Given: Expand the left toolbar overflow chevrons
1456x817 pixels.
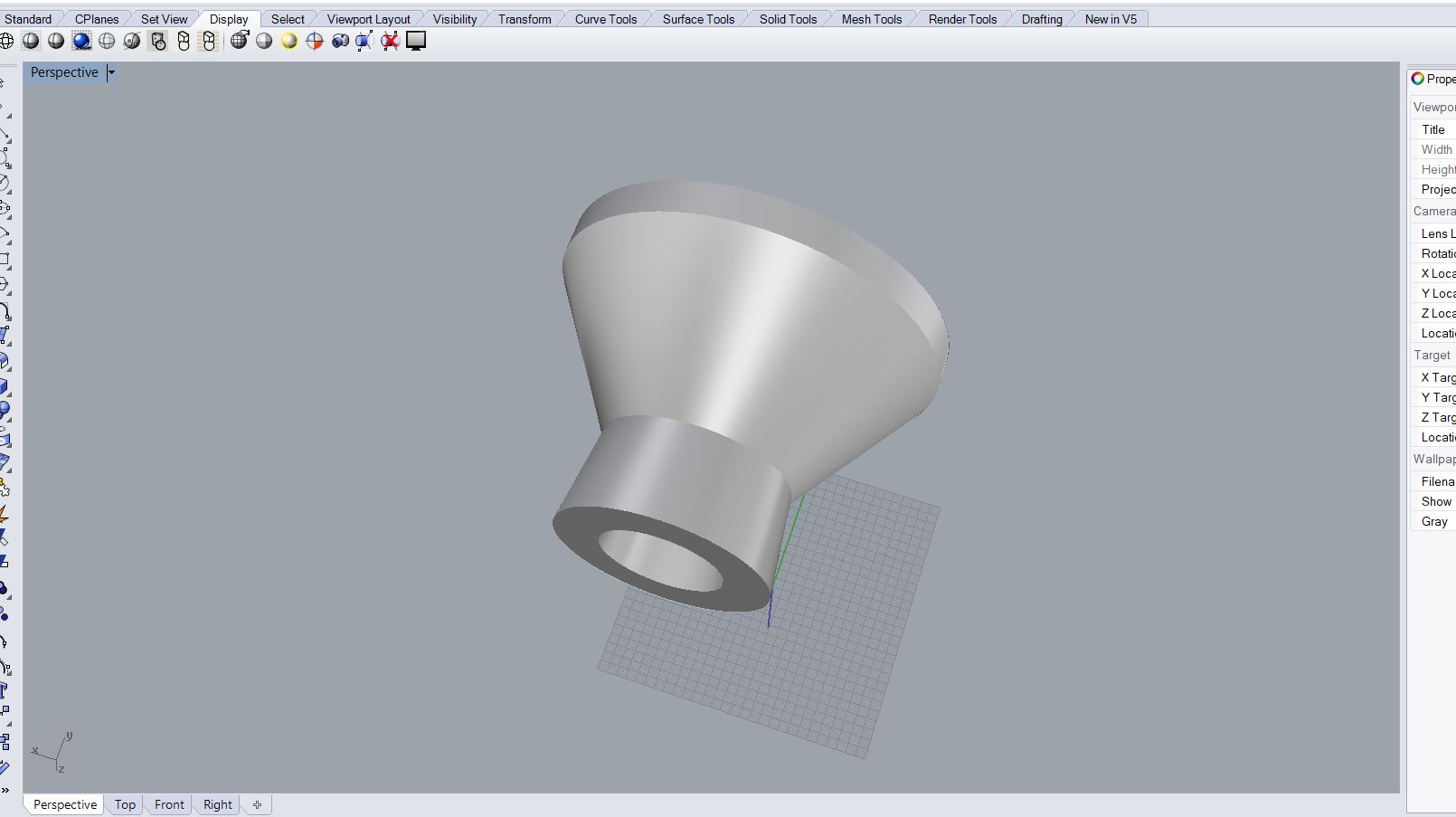Looking at the screenshot, I should pyautogui.click(x=5, y=791).
